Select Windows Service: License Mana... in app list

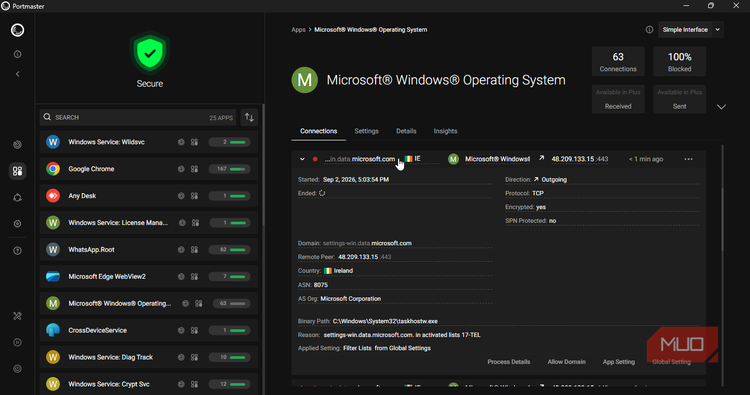click(x=149, y=223)
